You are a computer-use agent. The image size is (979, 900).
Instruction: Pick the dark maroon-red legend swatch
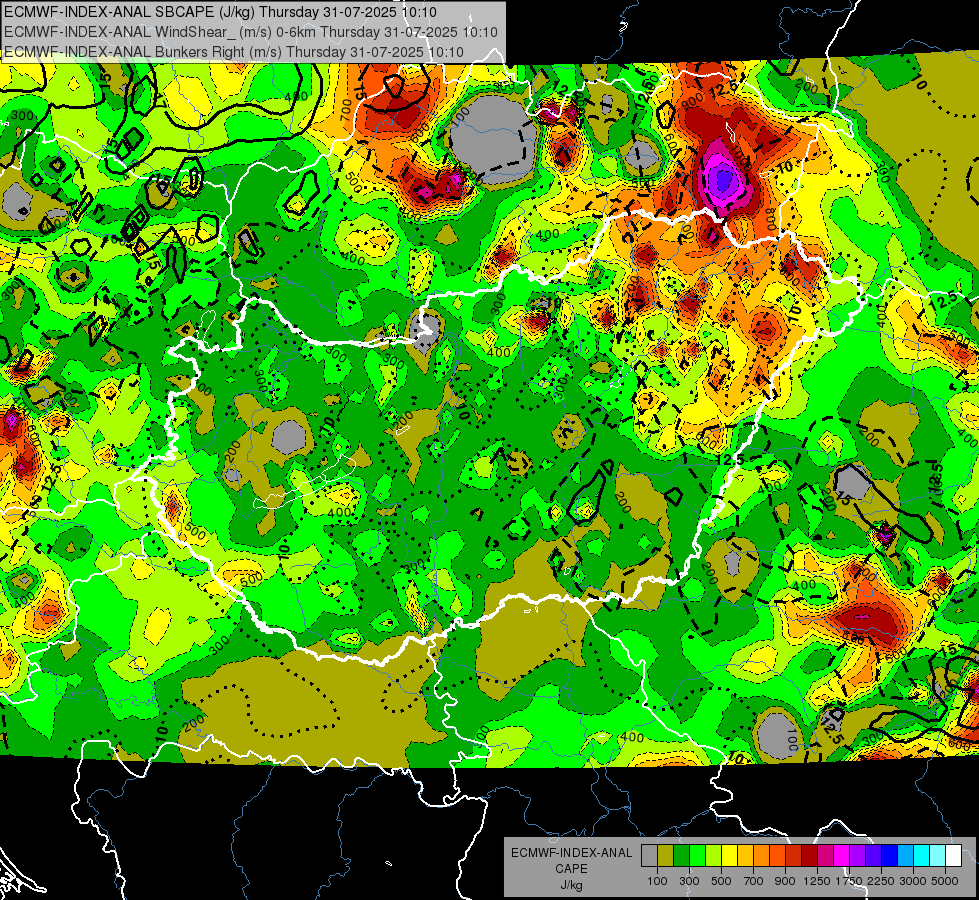coord(809,855)
